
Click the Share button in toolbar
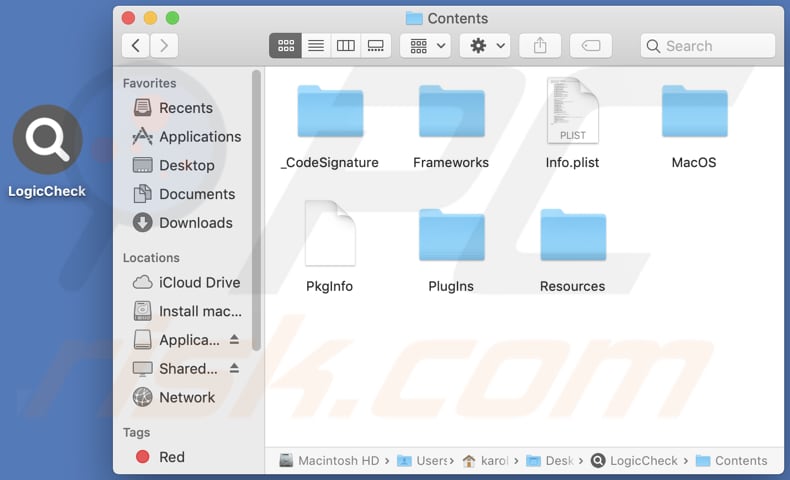click(541, 46)
